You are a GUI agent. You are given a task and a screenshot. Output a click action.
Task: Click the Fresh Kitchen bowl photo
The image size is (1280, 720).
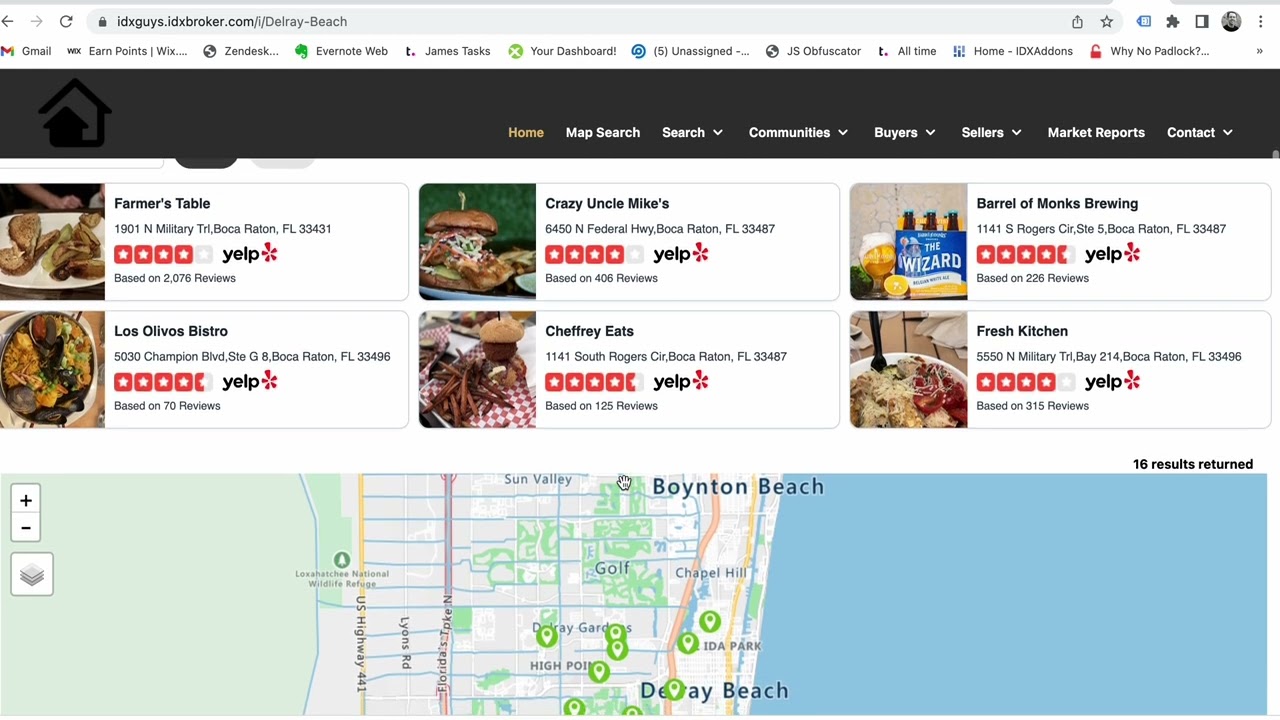(x=909, y=370)
